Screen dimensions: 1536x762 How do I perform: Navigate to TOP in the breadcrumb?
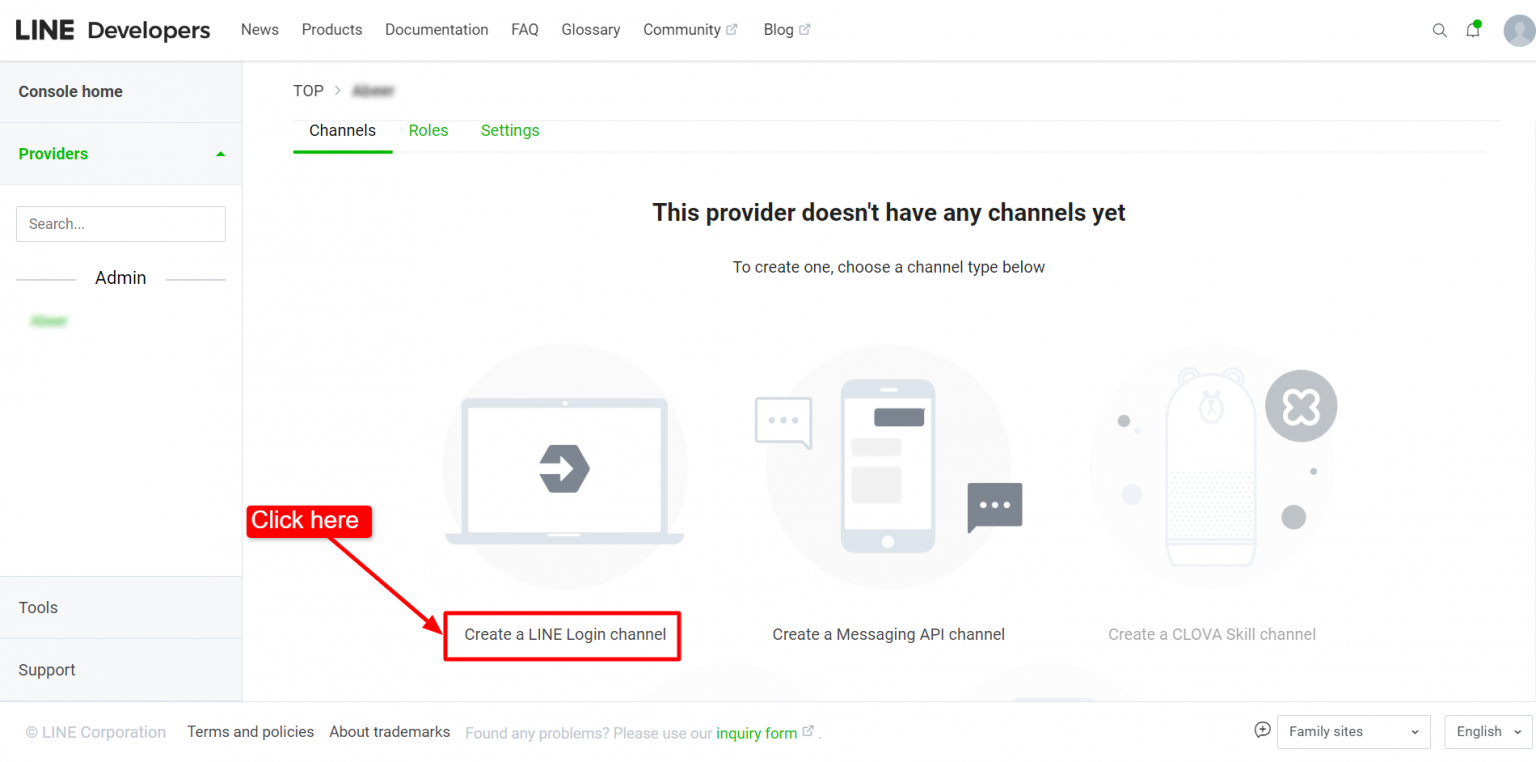pos(308,90)
